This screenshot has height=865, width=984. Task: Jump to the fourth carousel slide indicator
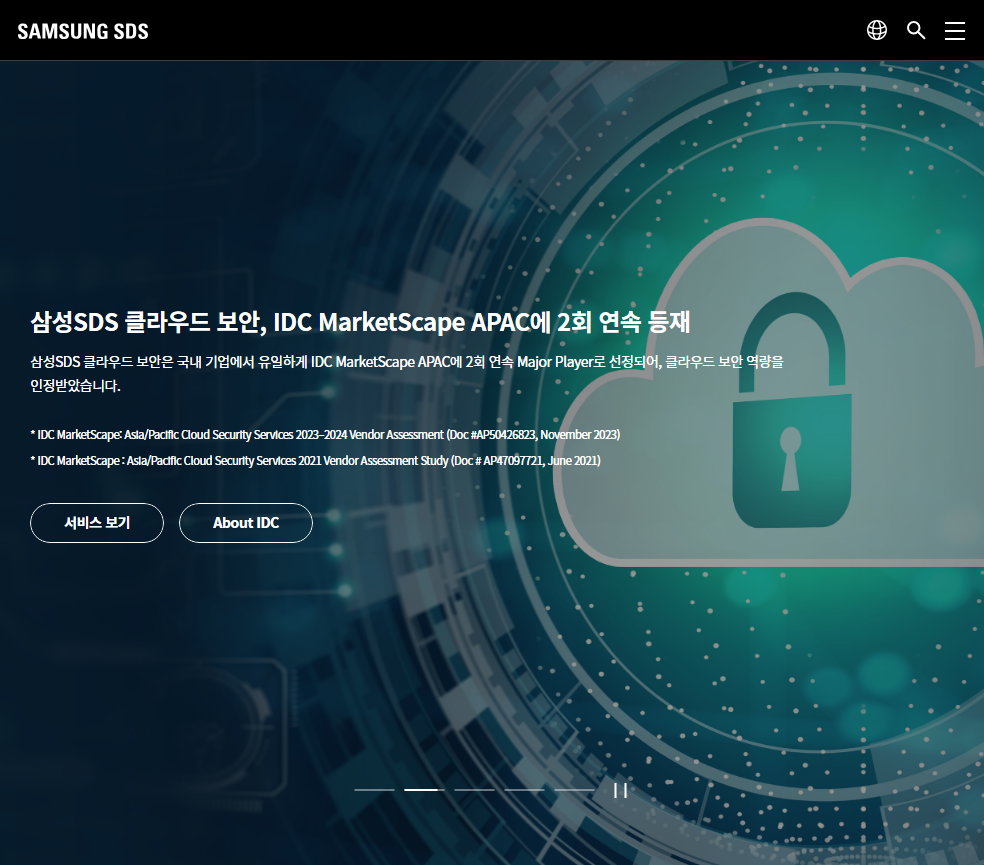(524, 790)
